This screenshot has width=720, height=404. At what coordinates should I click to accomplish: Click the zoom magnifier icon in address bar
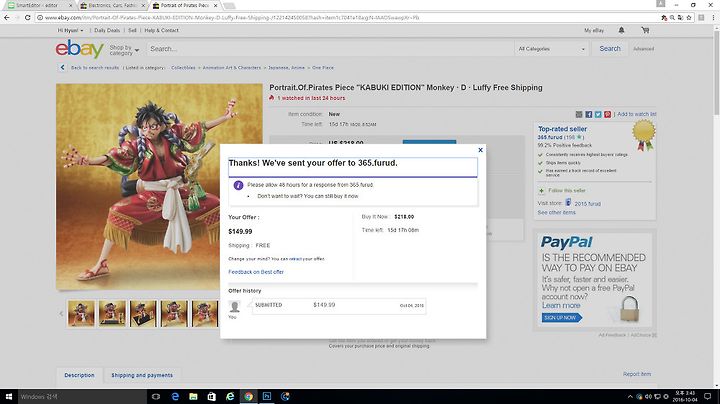(x=672, y=17)
